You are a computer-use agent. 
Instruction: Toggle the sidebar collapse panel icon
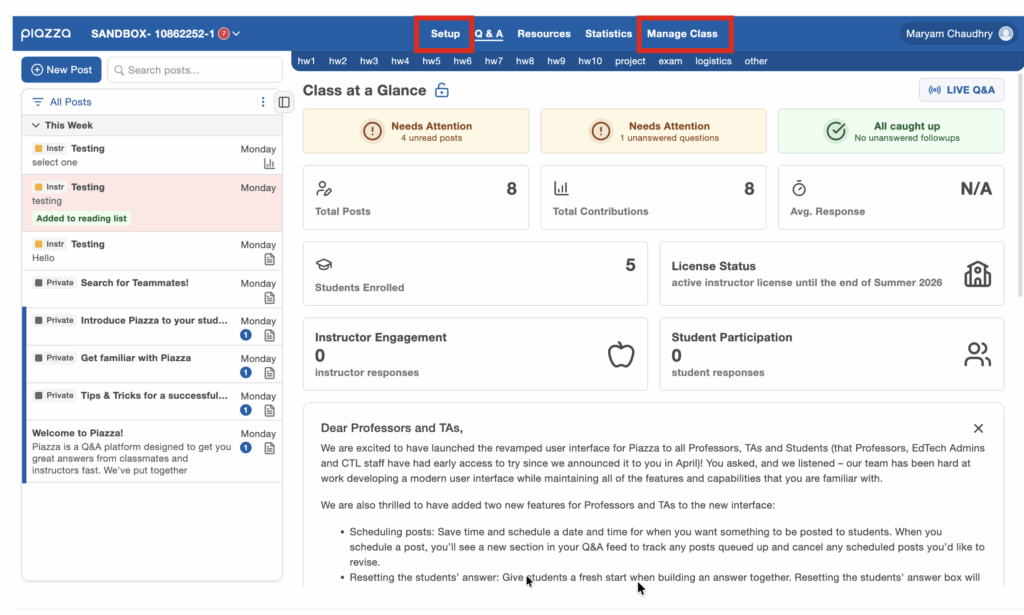pos(284,102)
